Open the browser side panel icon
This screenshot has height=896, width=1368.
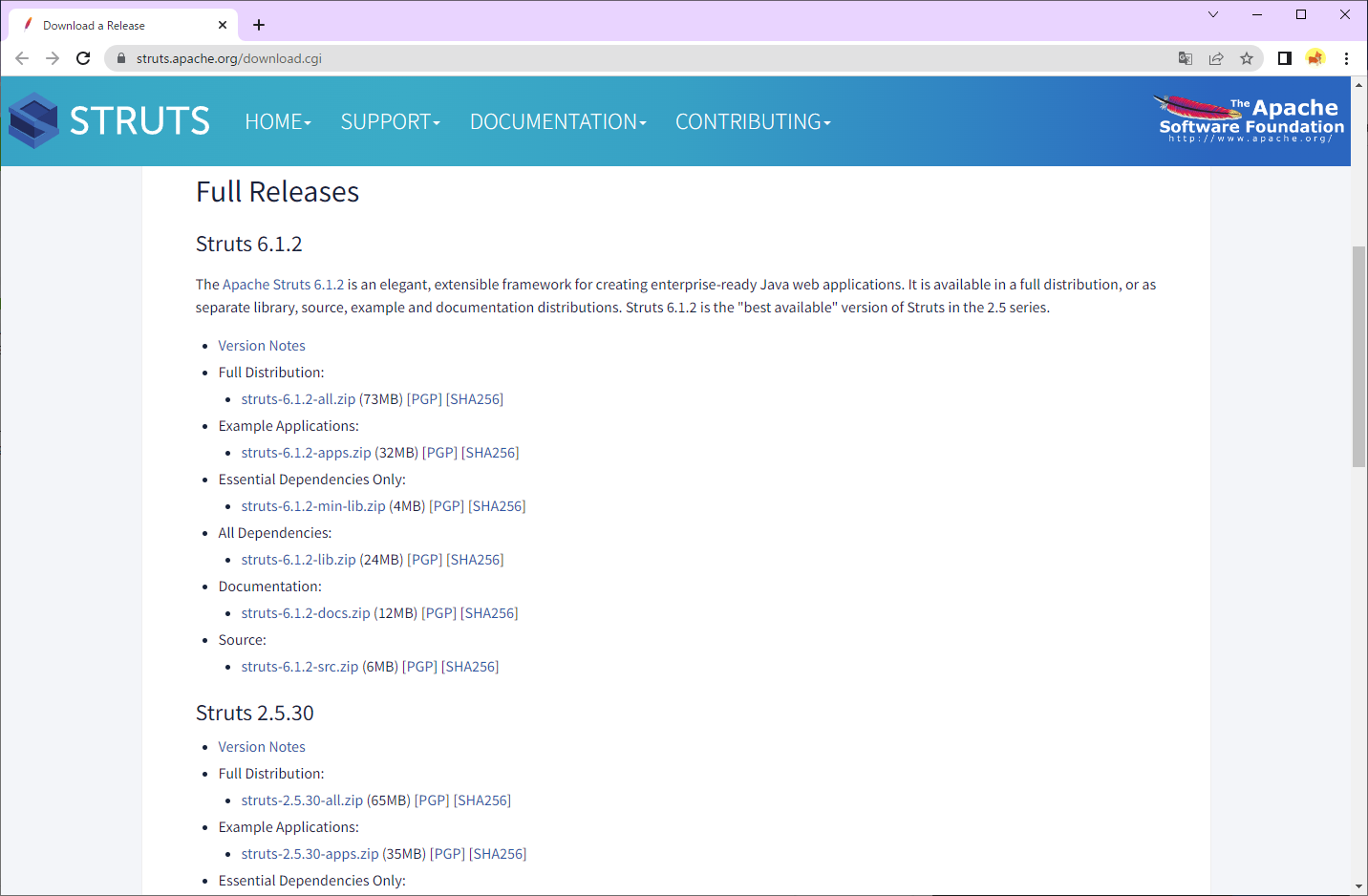point(1284,58)
